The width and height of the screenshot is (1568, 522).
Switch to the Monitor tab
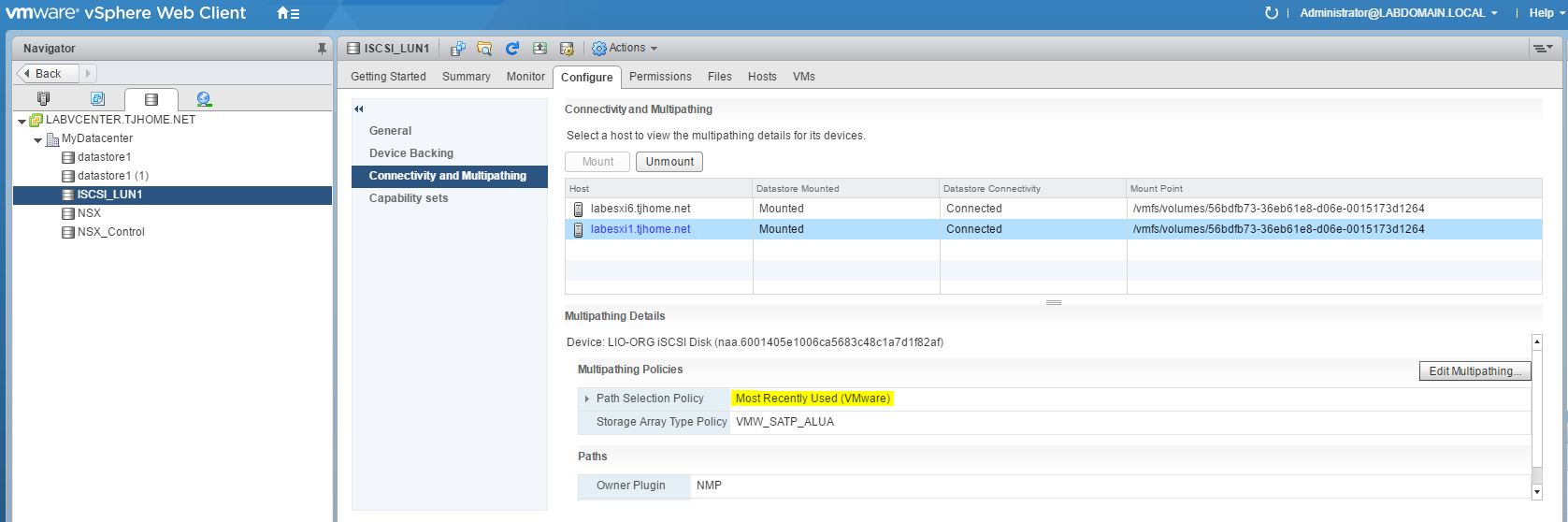click(525, 77)
